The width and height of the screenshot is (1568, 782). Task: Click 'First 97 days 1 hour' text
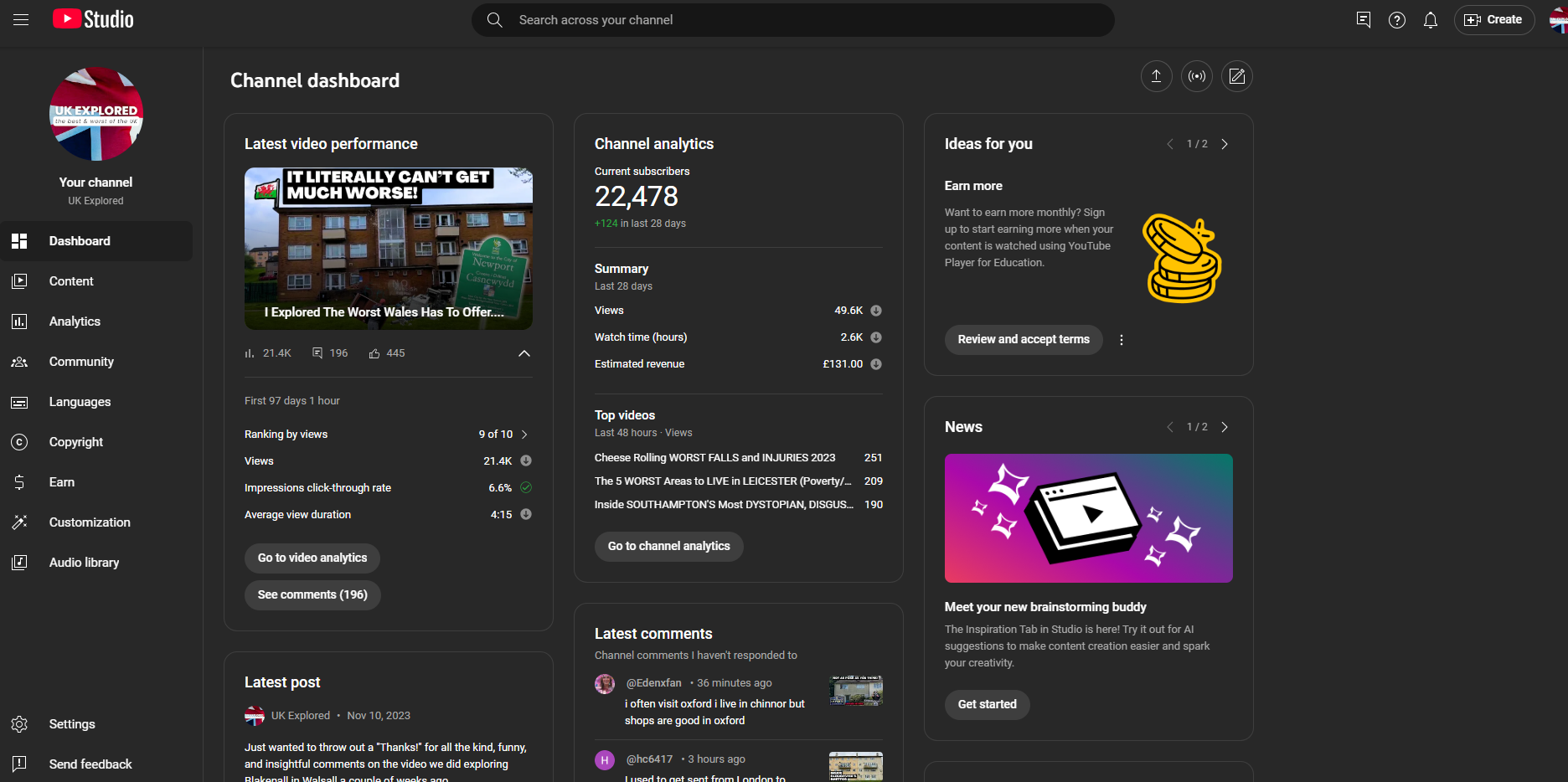[292, 401]
